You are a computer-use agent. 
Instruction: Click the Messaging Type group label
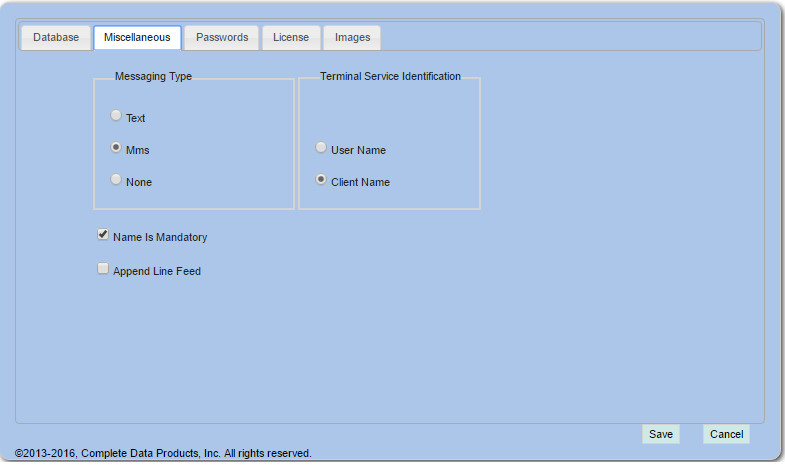coord(153,76)
